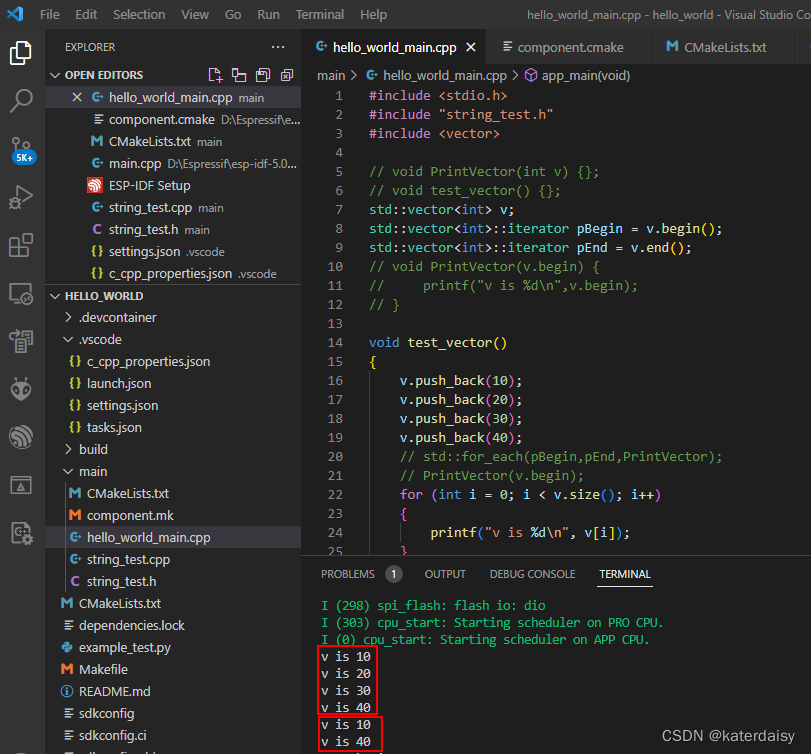This screenshot has height=754, width=811.
Task: Open c_cpp_properties.json under .vscode folder
Action: point(173,361)
